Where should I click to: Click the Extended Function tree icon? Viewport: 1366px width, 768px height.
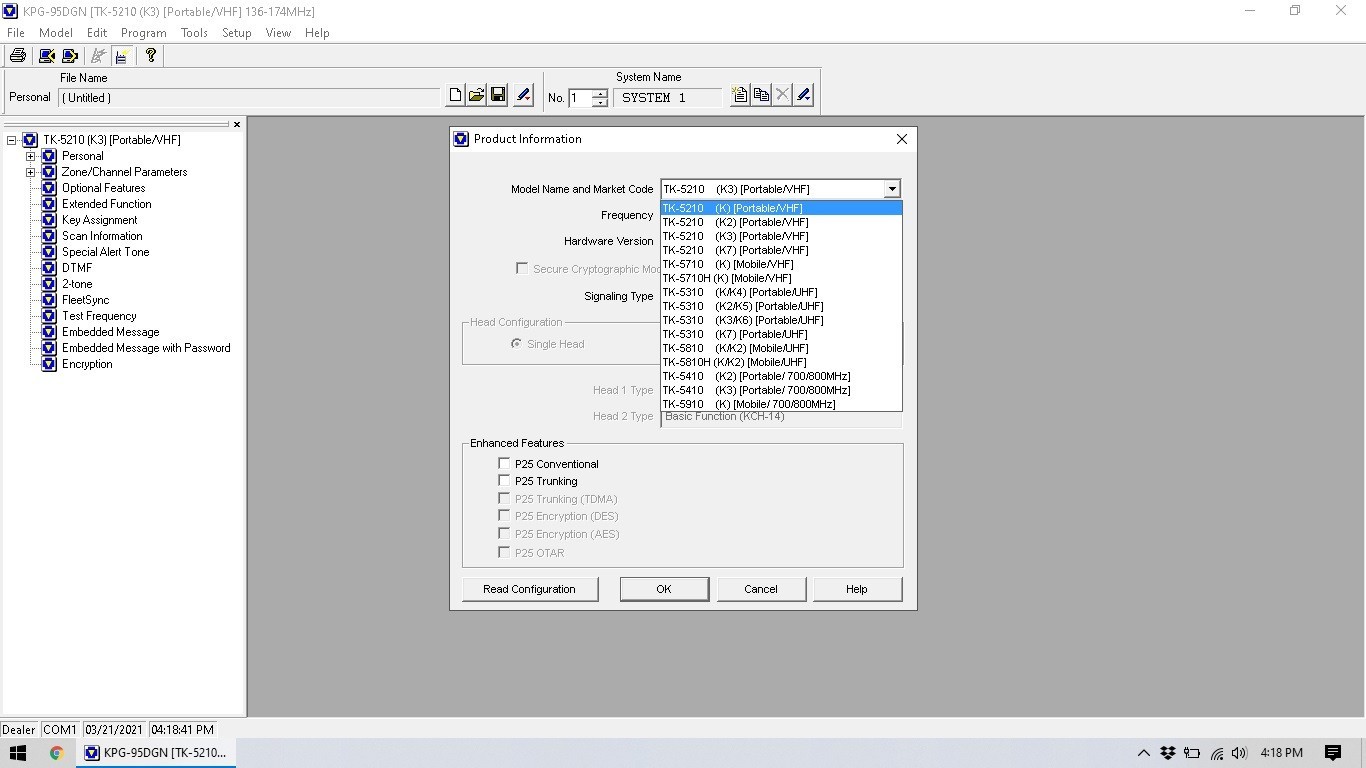coord(48,204)
